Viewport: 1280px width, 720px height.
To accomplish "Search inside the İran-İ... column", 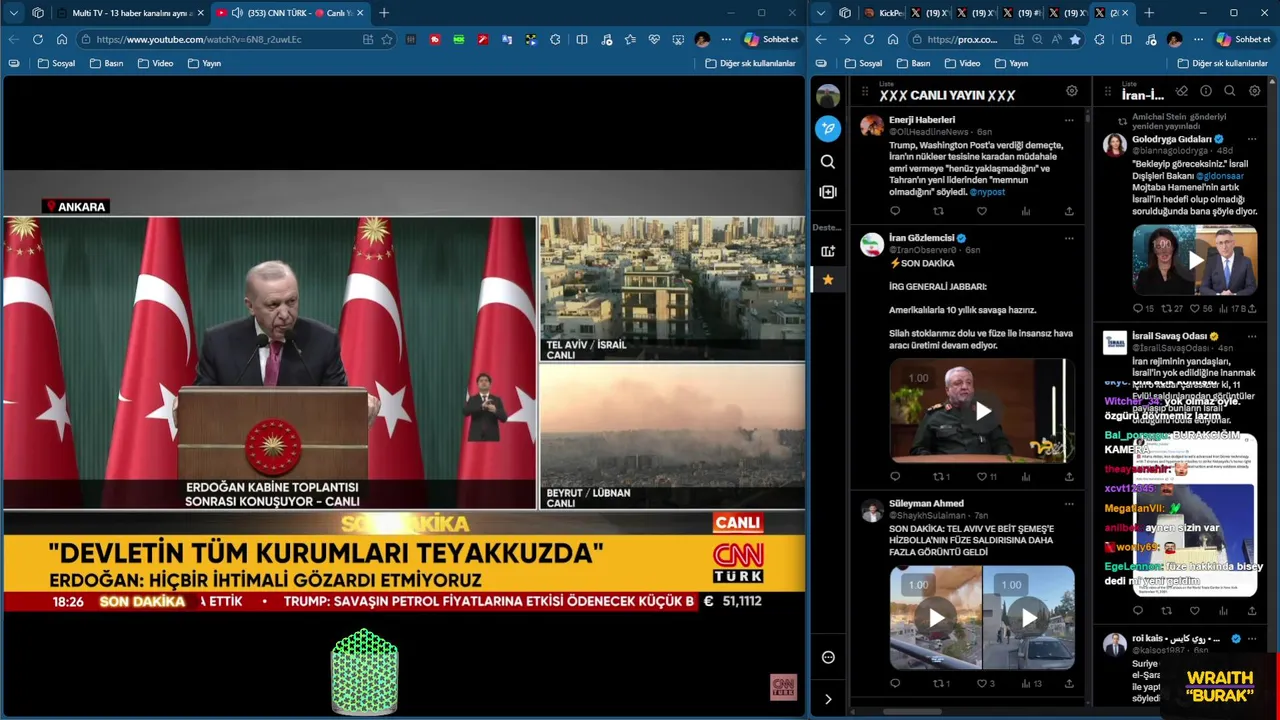I will click(x=1230, y=91).
